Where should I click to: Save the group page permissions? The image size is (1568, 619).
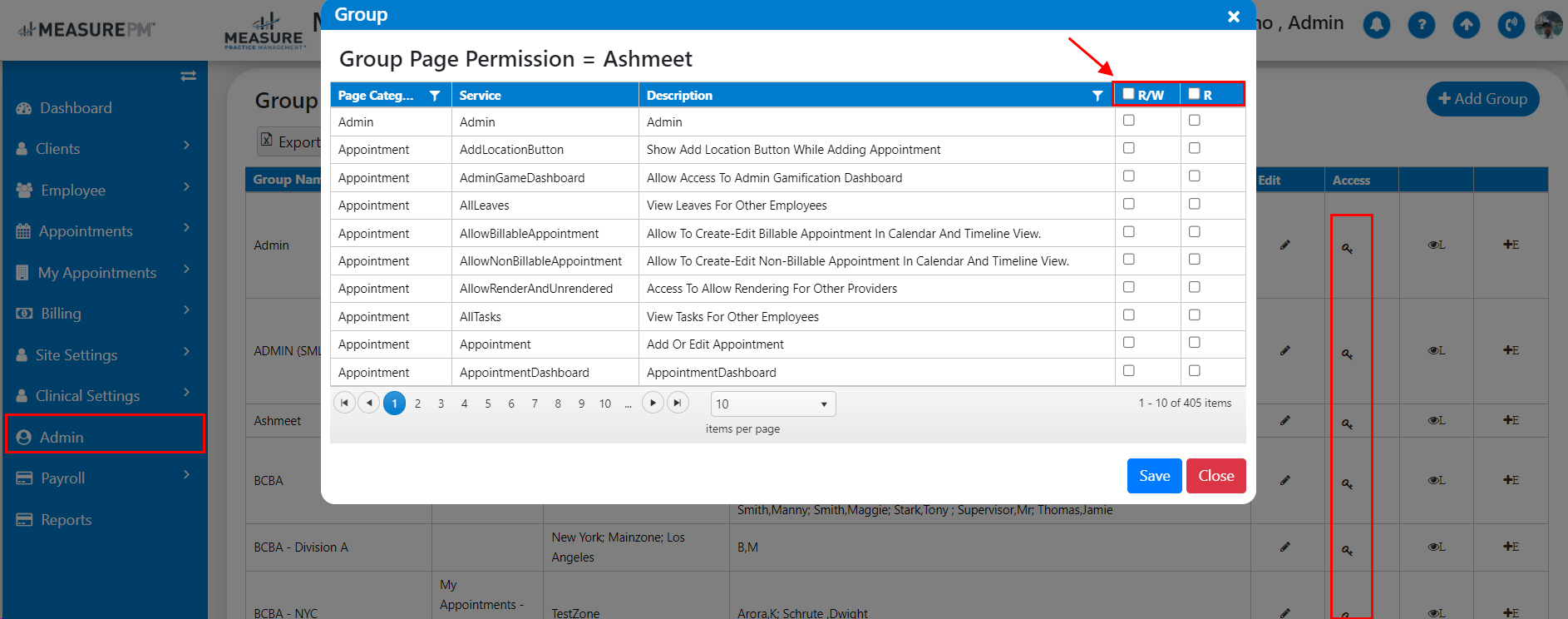point(1154,476)
